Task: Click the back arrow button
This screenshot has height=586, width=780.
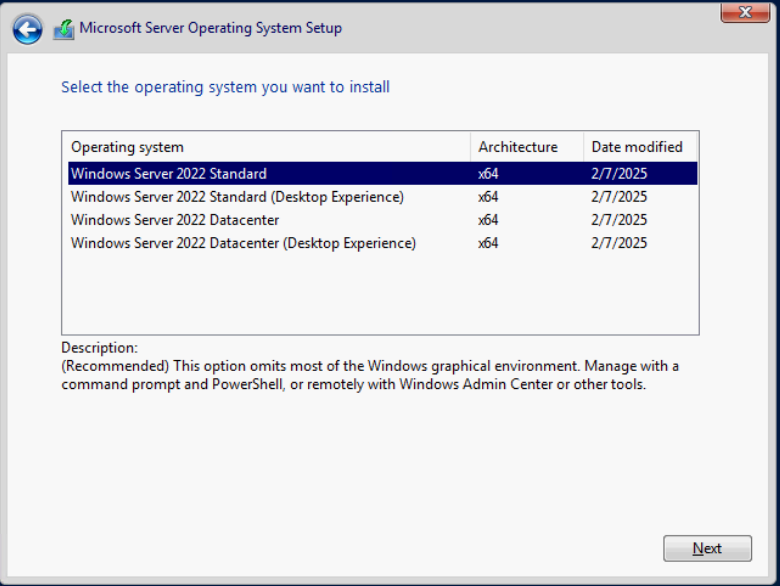Action: click(27, 29)
